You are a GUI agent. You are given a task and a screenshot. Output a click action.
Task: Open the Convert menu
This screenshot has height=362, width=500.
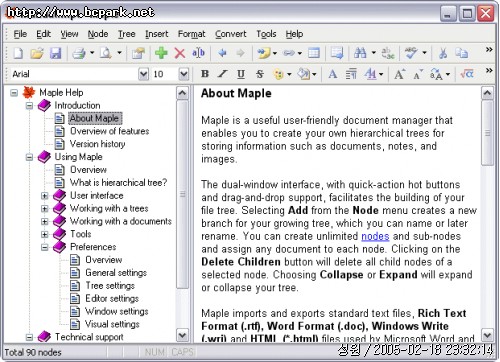(x=230, y=34)
